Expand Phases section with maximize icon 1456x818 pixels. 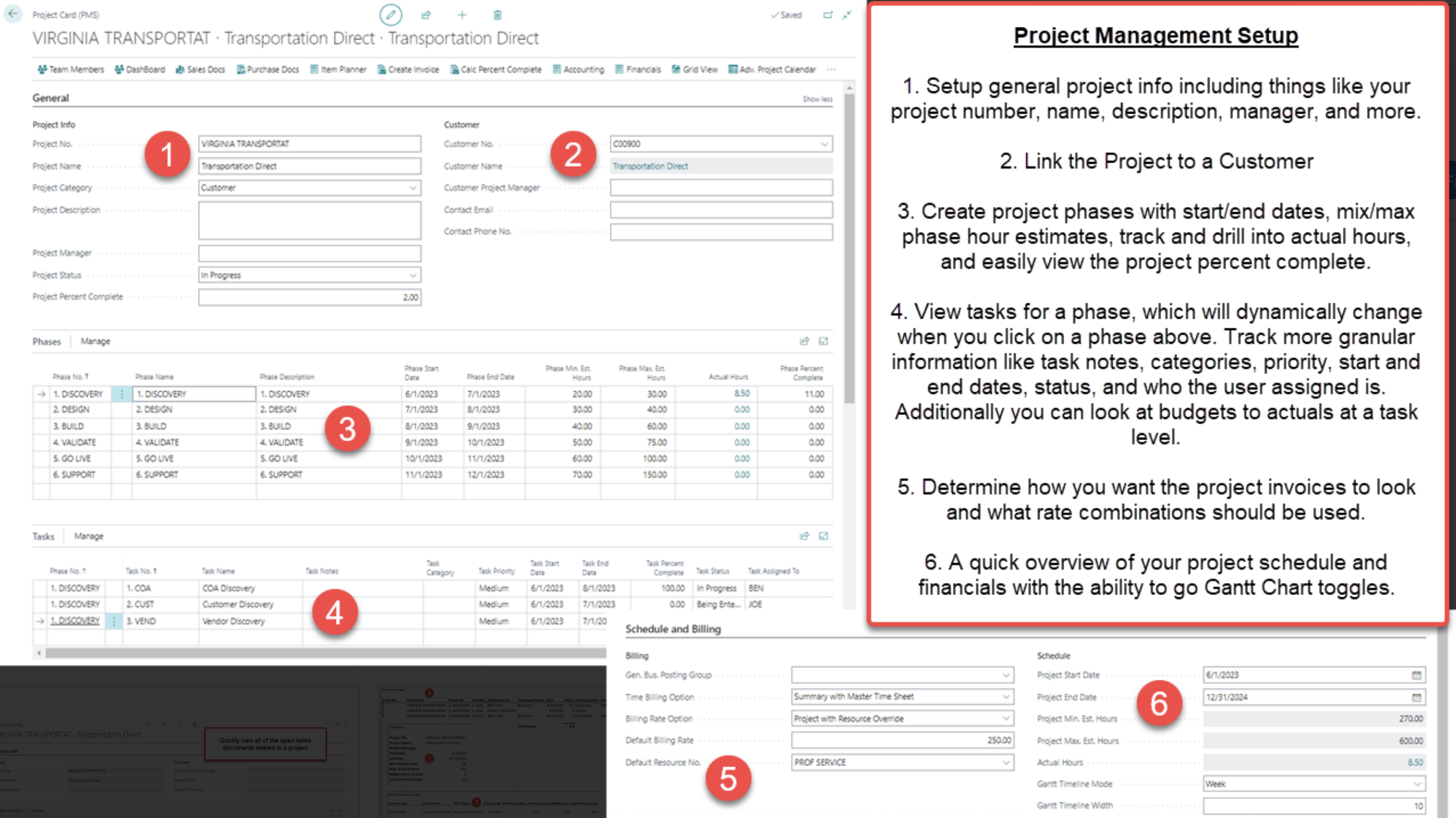(824, 341)
